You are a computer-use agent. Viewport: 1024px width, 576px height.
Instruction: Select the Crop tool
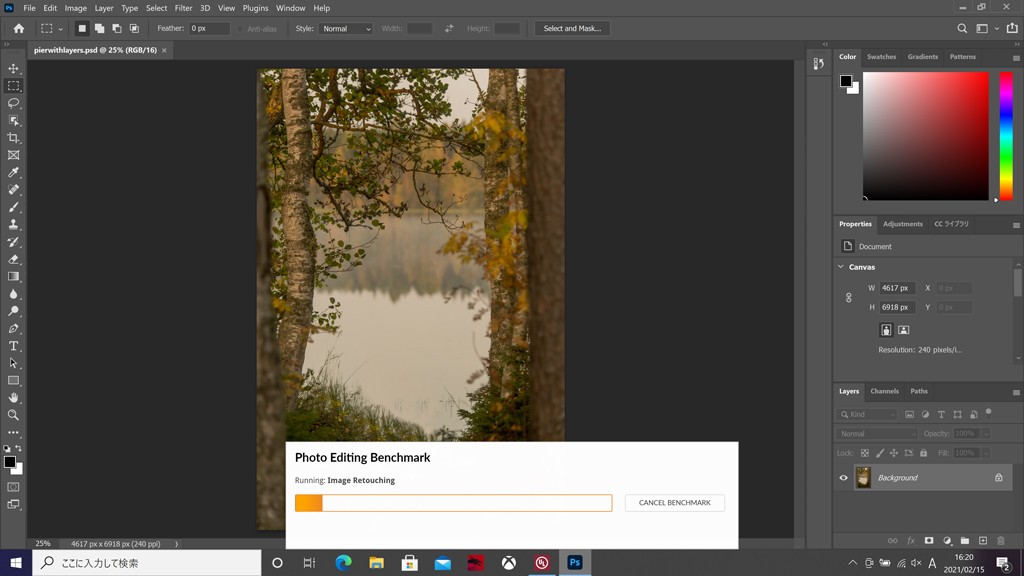click(x=14, y=138)
